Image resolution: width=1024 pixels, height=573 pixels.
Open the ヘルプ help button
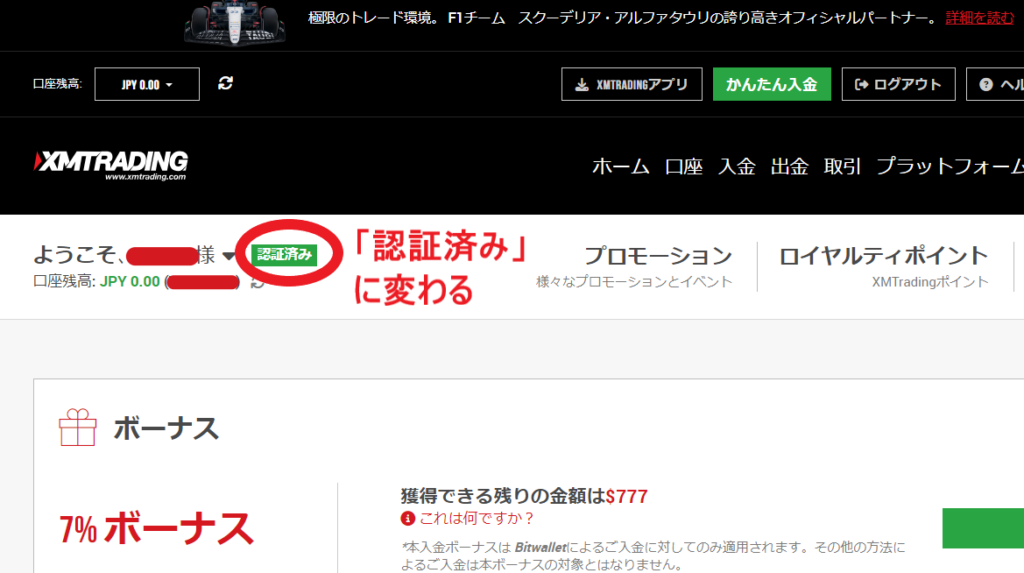click(x=998, y=85)
